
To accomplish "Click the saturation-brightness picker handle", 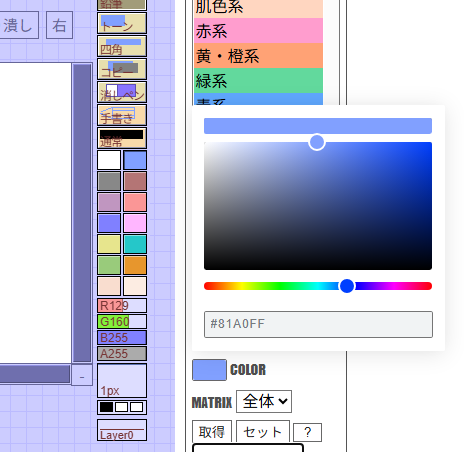I will click(x=317, y=142).
